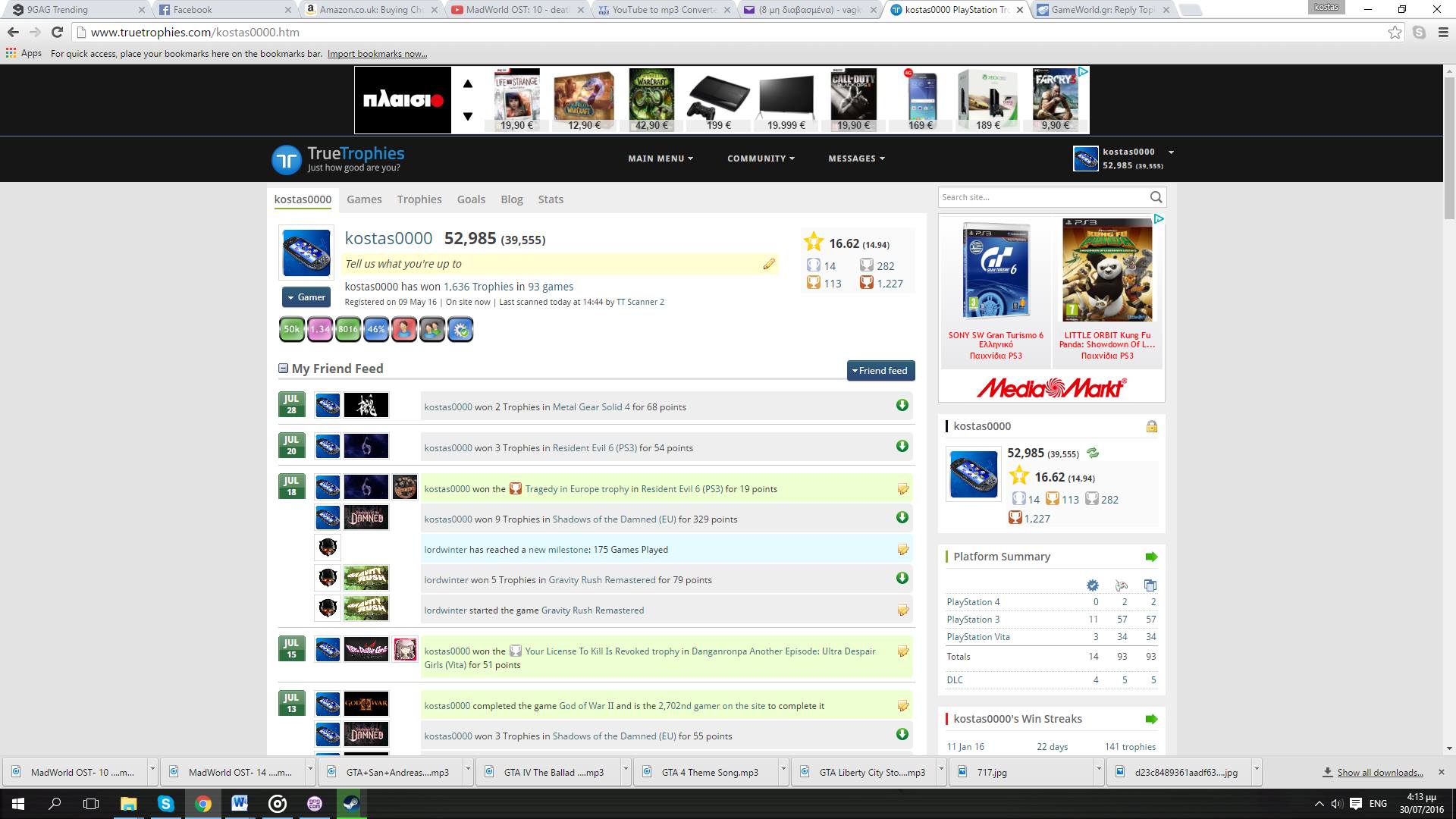Select the Games profile tab

click(364, 199)
